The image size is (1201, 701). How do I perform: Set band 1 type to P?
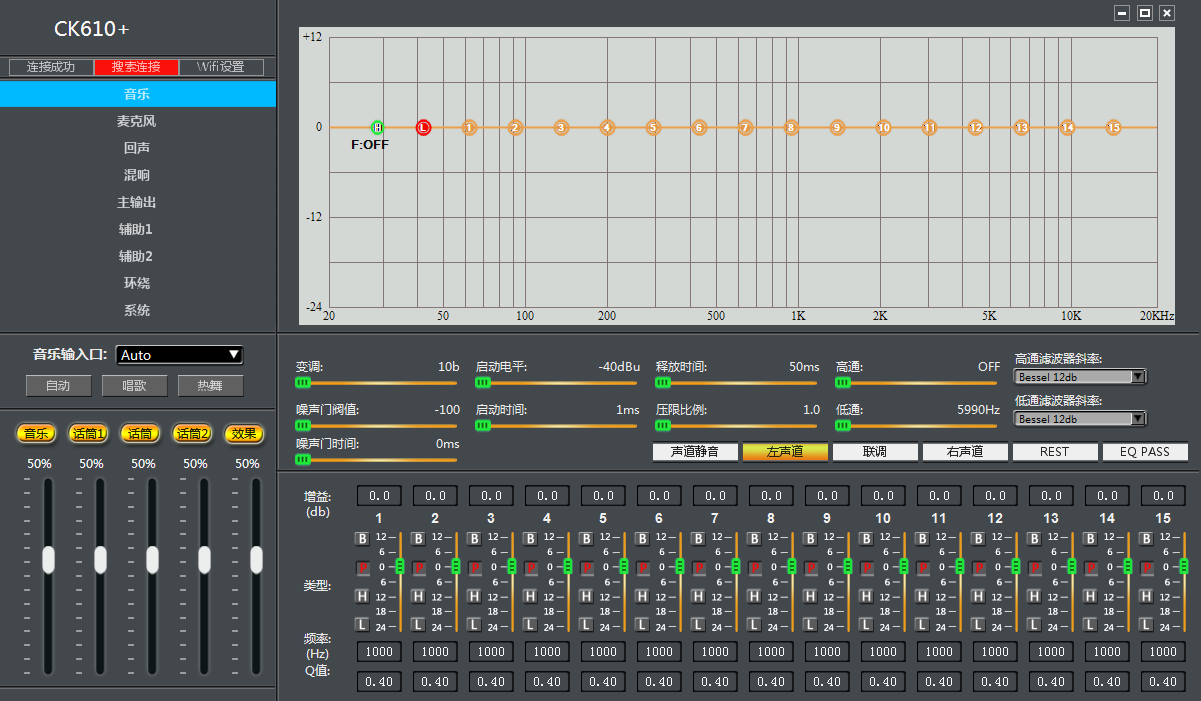point(363,567)
